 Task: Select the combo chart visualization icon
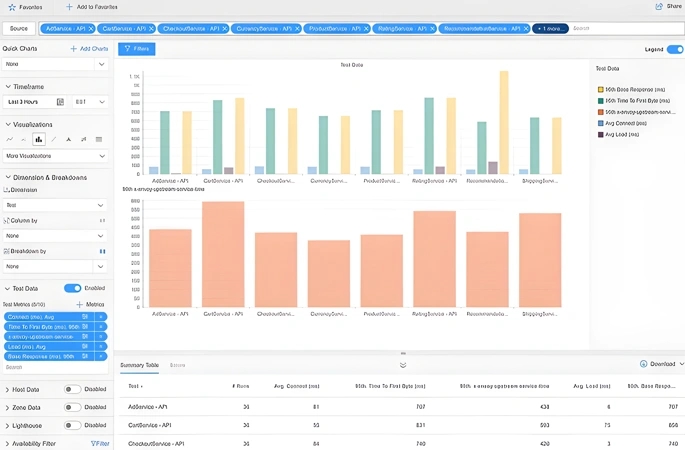tap(83, 139)
